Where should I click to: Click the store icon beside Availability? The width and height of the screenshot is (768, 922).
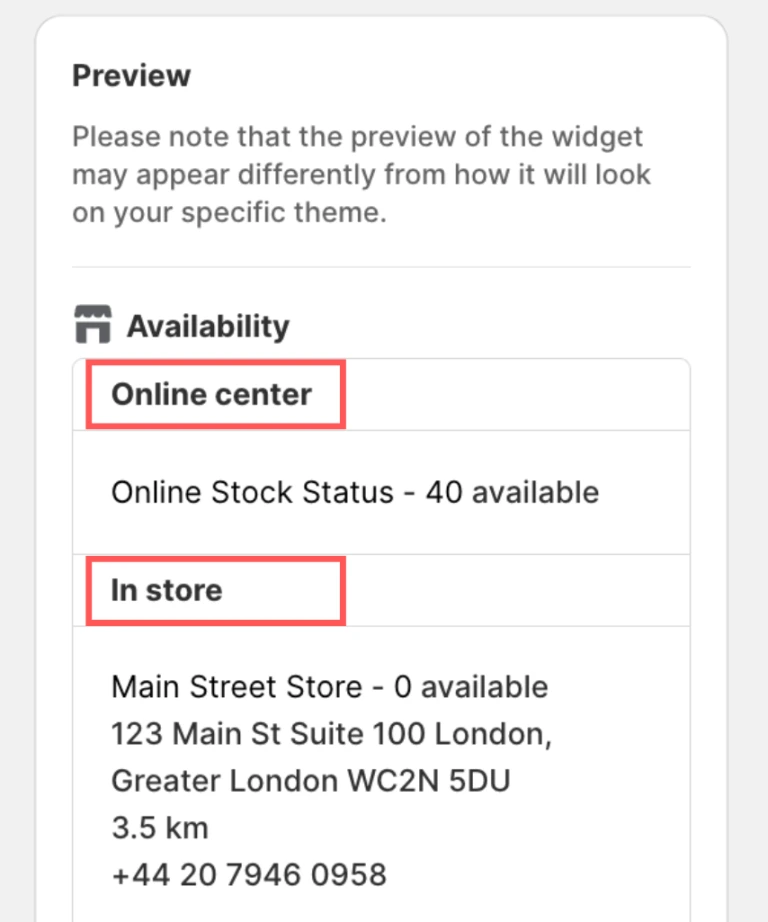(94, 326)
